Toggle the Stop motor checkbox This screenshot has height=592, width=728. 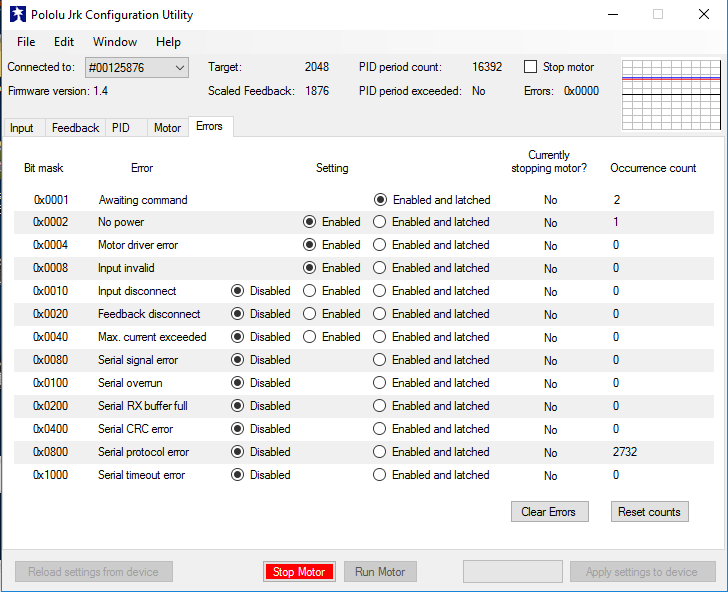[x=531, y=67]
